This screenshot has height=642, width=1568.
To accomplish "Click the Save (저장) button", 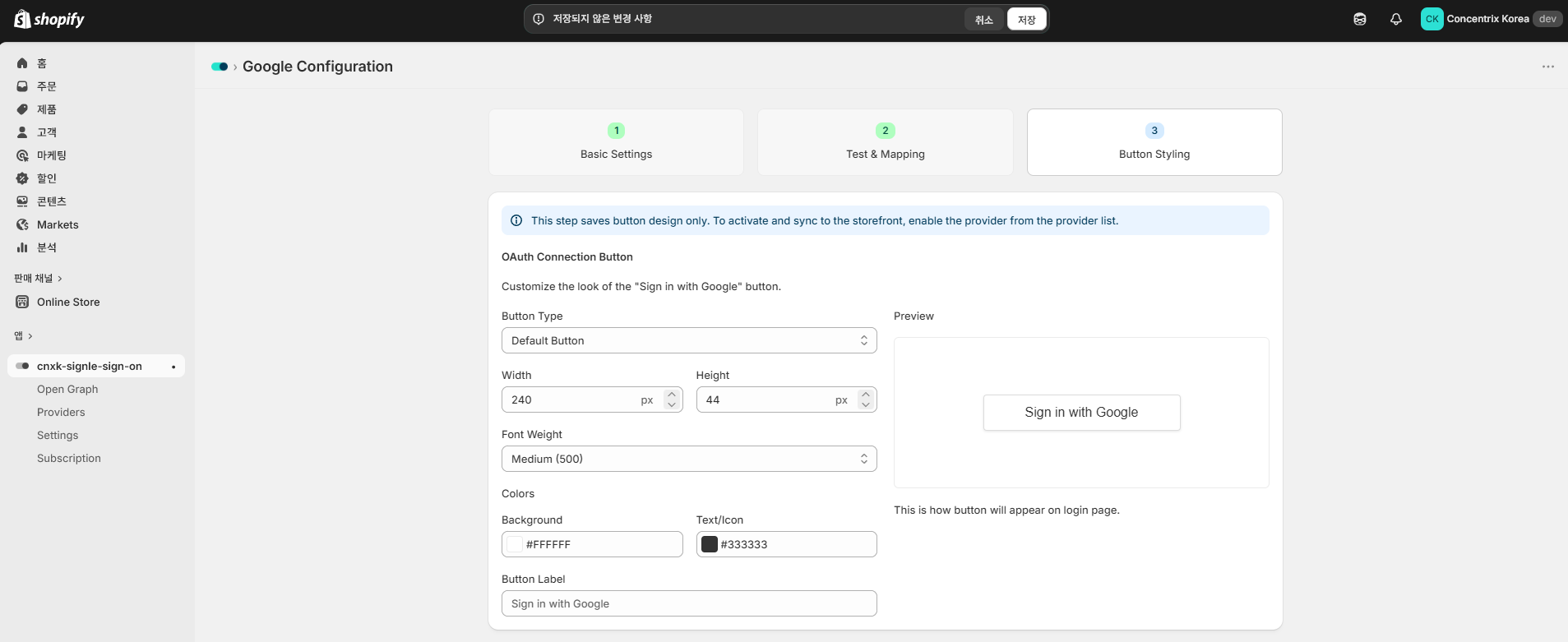I will click(1027, 20).
